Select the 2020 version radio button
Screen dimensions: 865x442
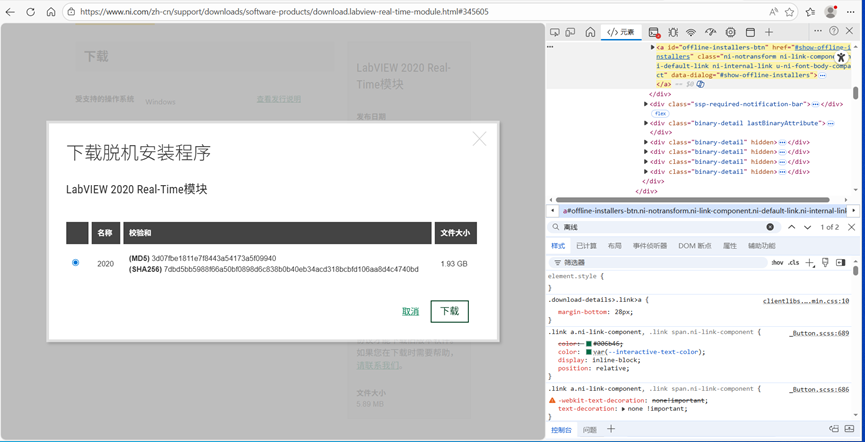[76, 263]
